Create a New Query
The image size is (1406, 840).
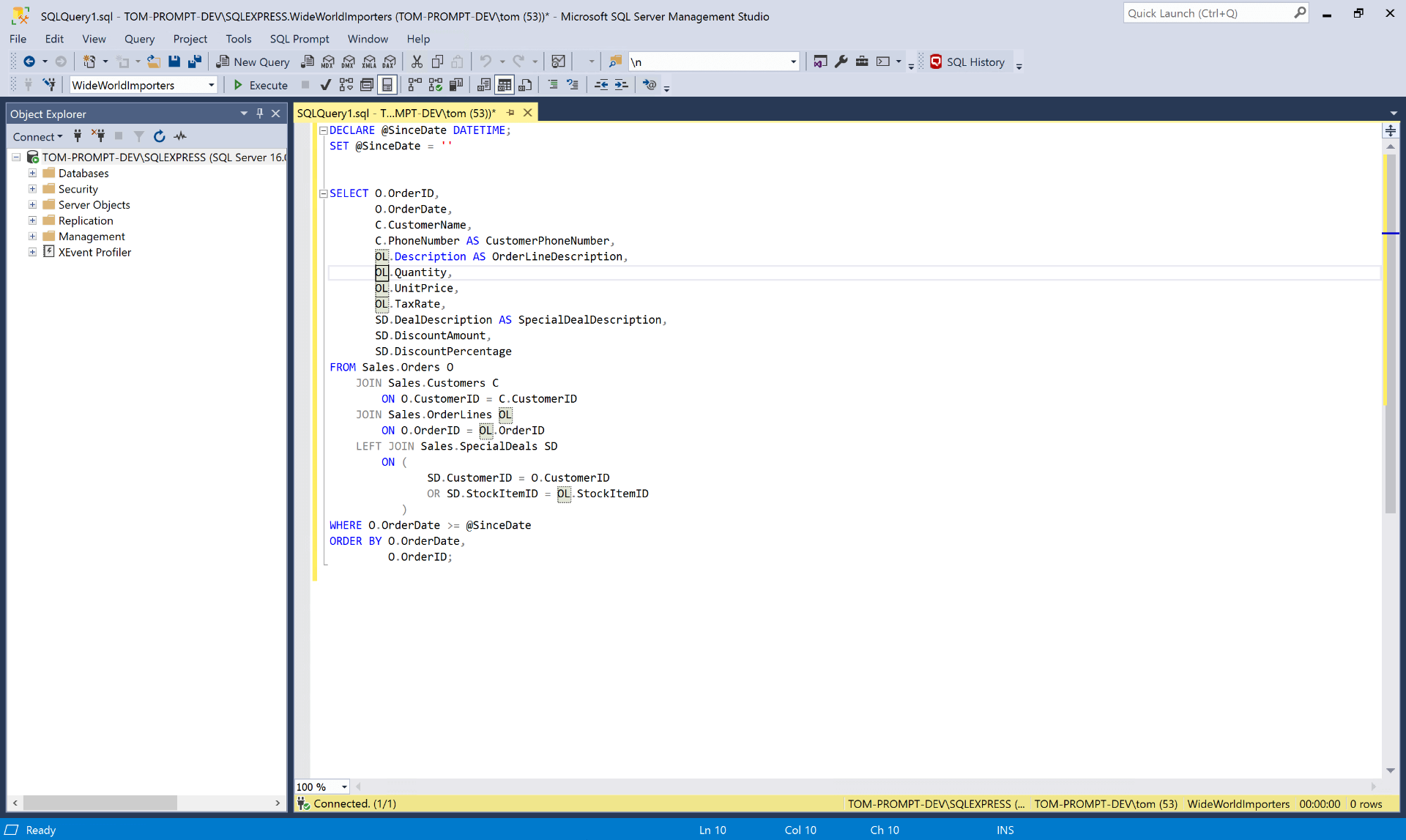tap(253, 62)
